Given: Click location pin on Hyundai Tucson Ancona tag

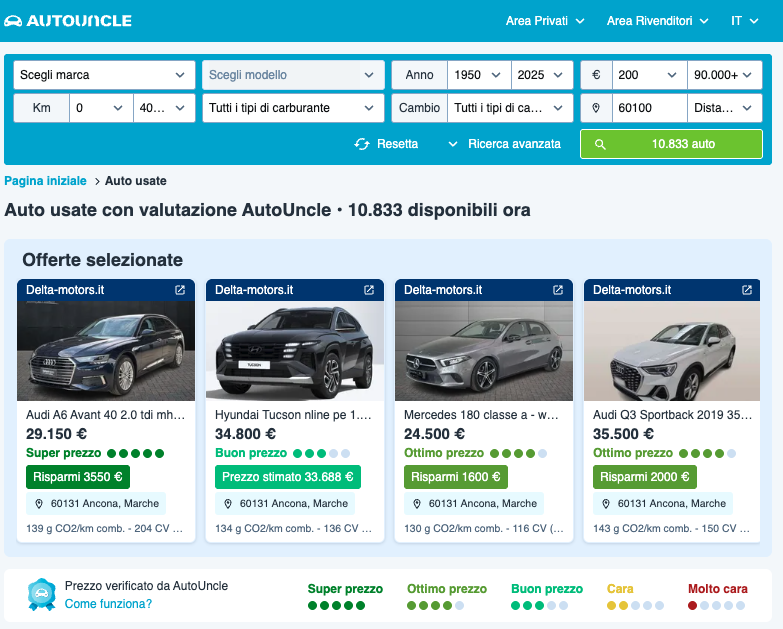Looking at the screenshot, I should [x=228, y=504].
